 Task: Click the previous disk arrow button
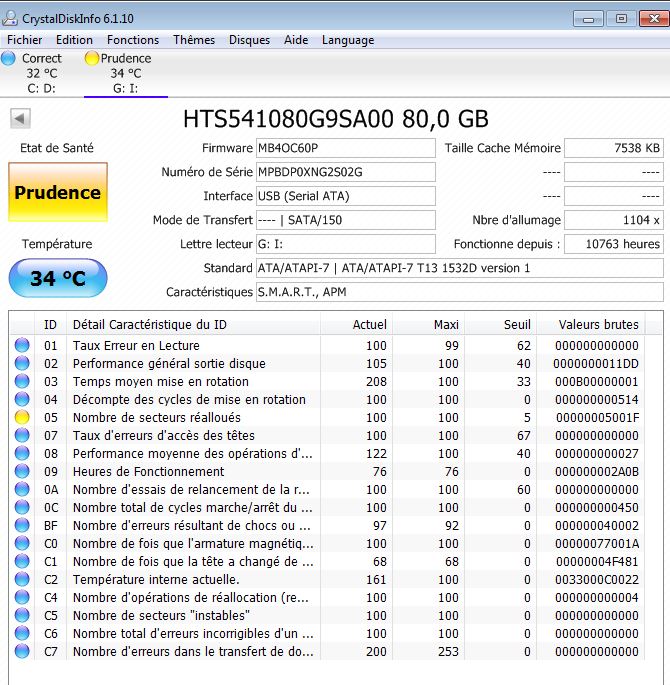[19, 119]
